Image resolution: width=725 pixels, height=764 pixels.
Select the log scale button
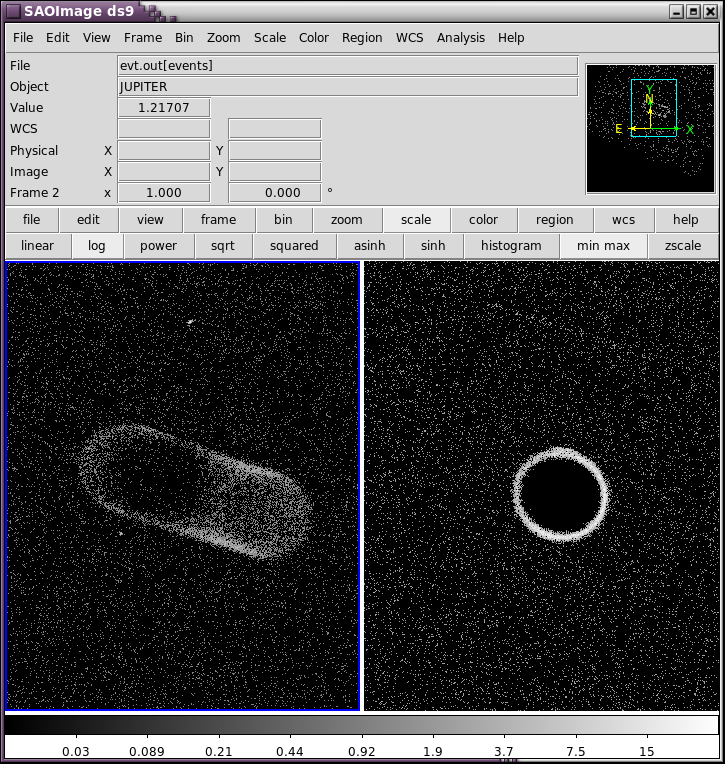coord(97,246)
